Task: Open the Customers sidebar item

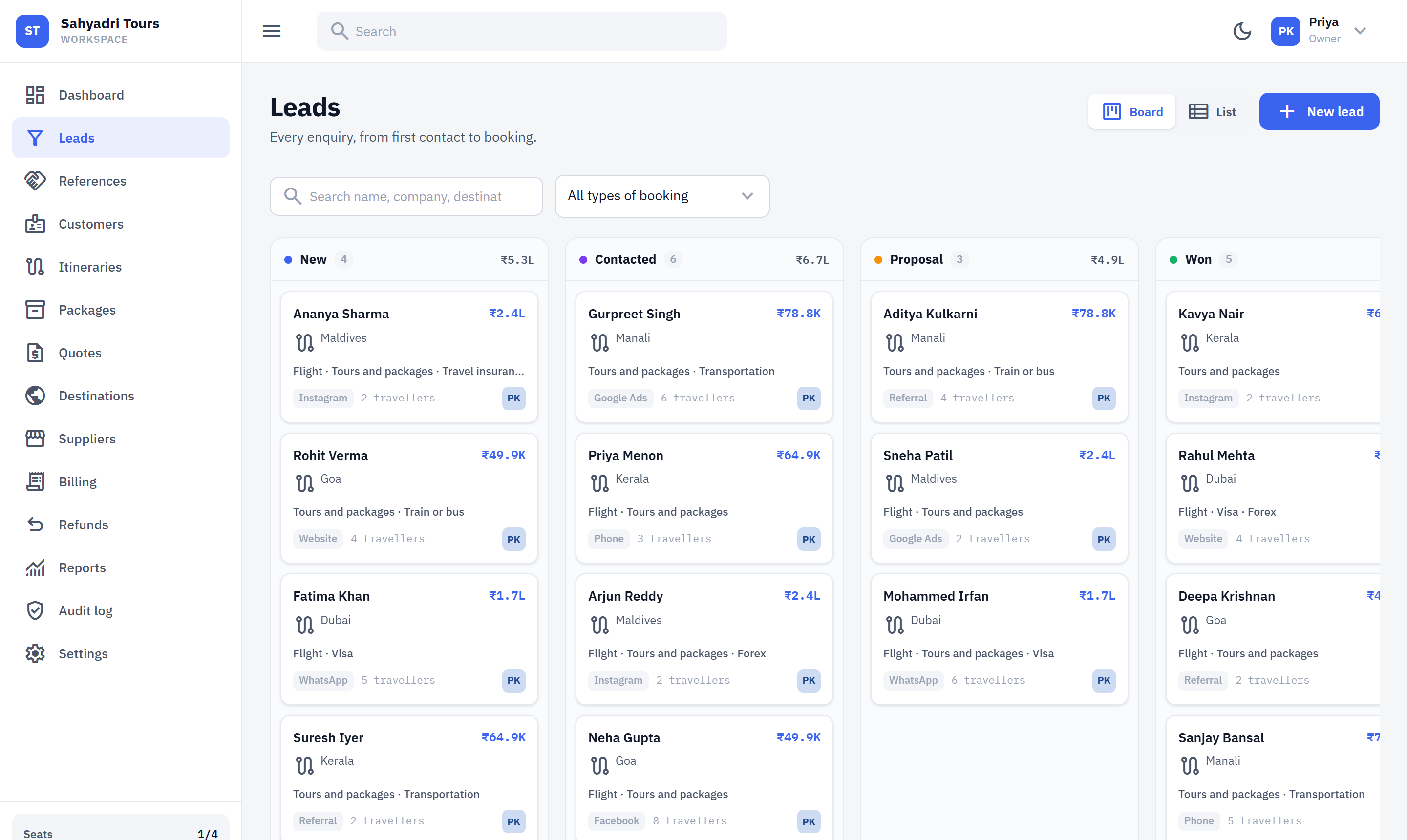Action: 120,224
